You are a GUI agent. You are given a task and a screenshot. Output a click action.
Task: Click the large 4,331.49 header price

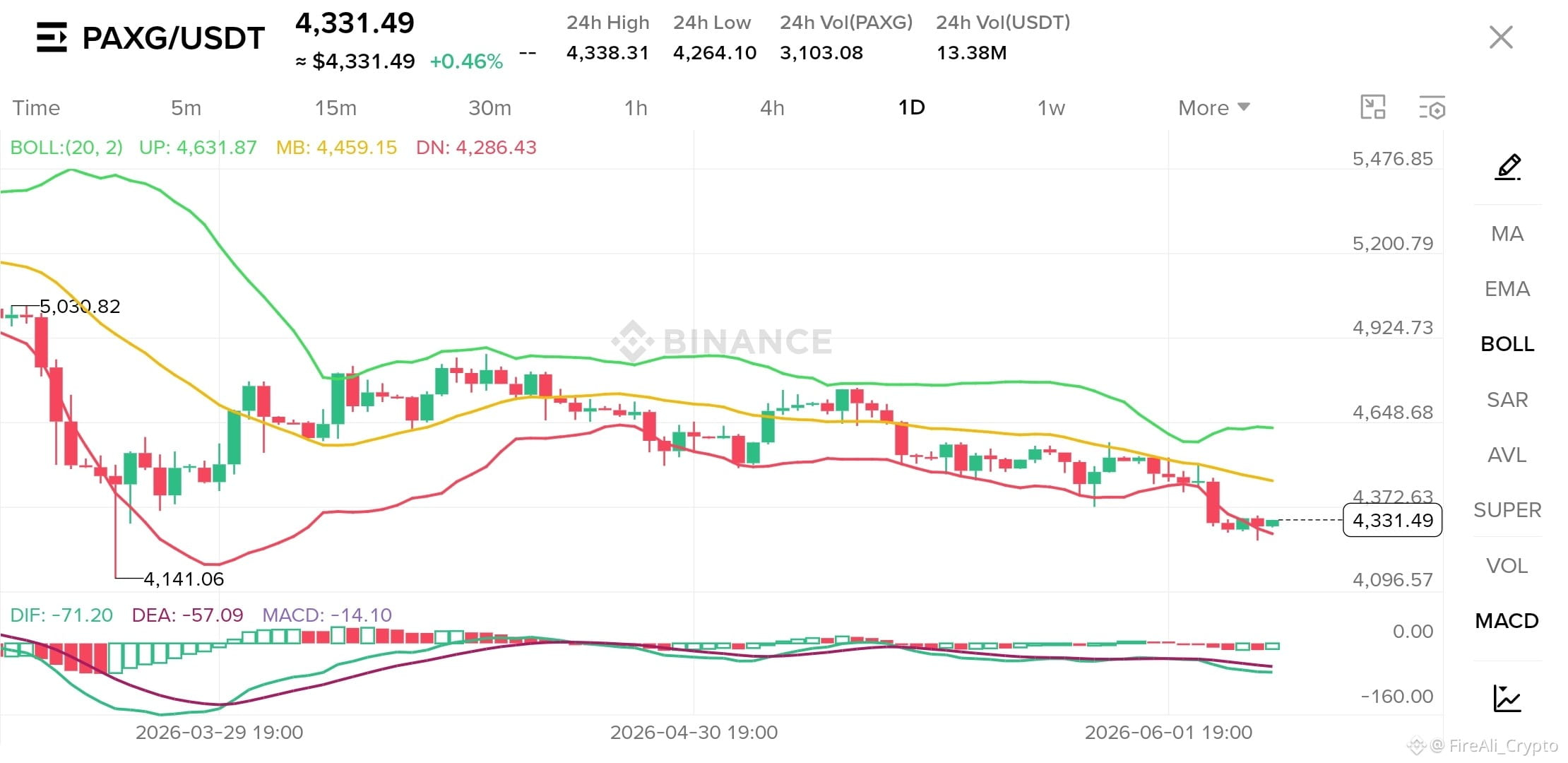click(355, 23)
